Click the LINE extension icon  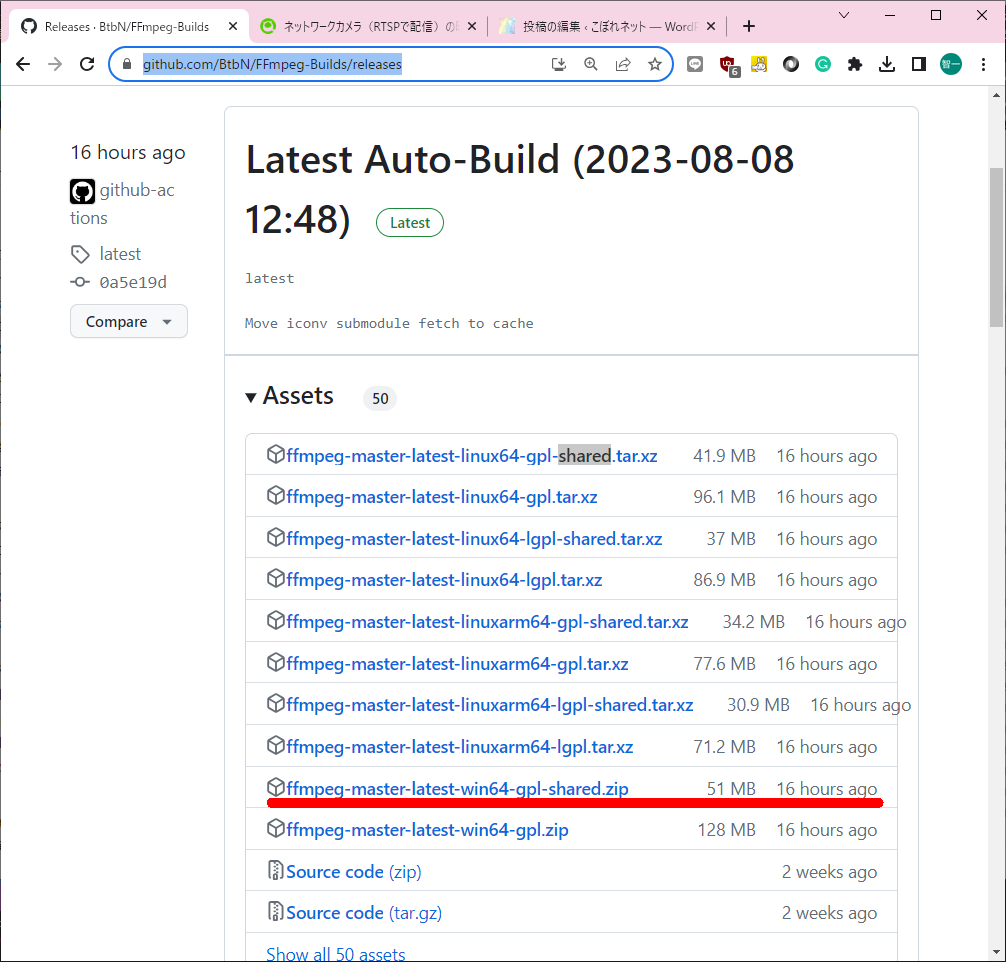pos(695,64)
